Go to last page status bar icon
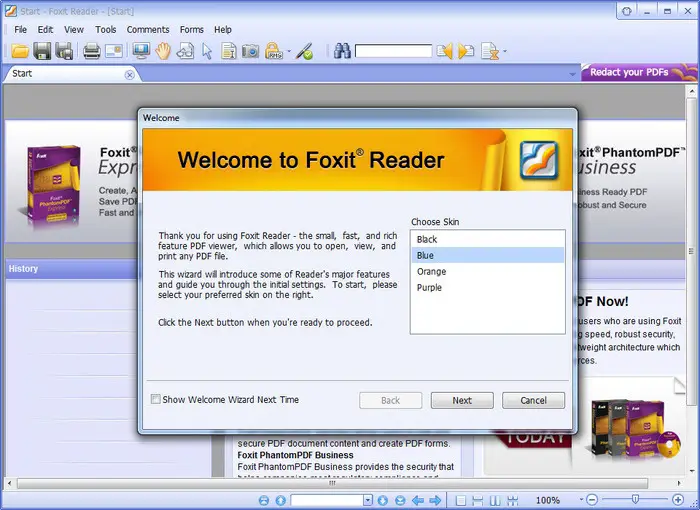 click(400, 501)
